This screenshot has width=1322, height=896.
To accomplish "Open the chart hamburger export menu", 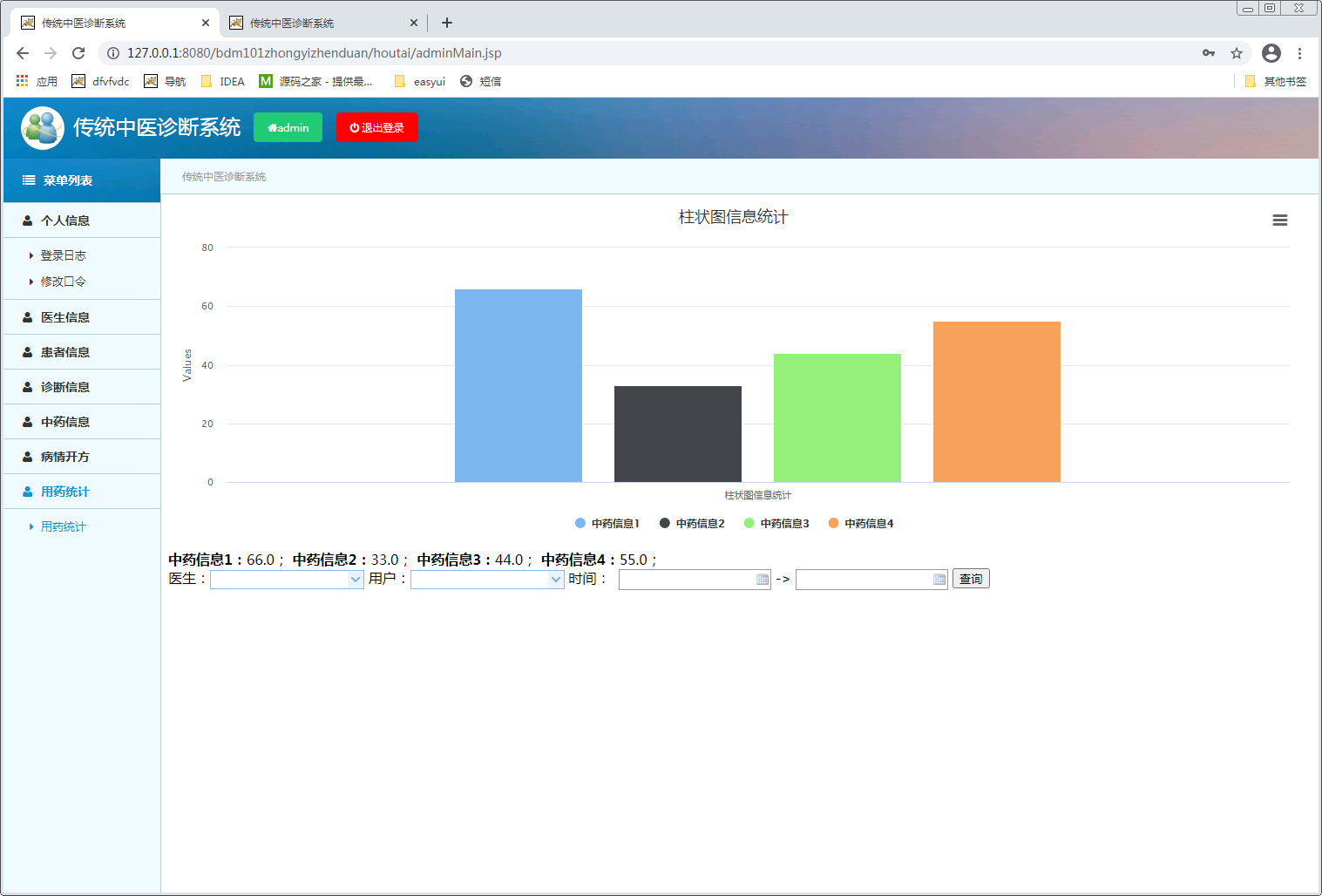I will tap(1279, 221).
